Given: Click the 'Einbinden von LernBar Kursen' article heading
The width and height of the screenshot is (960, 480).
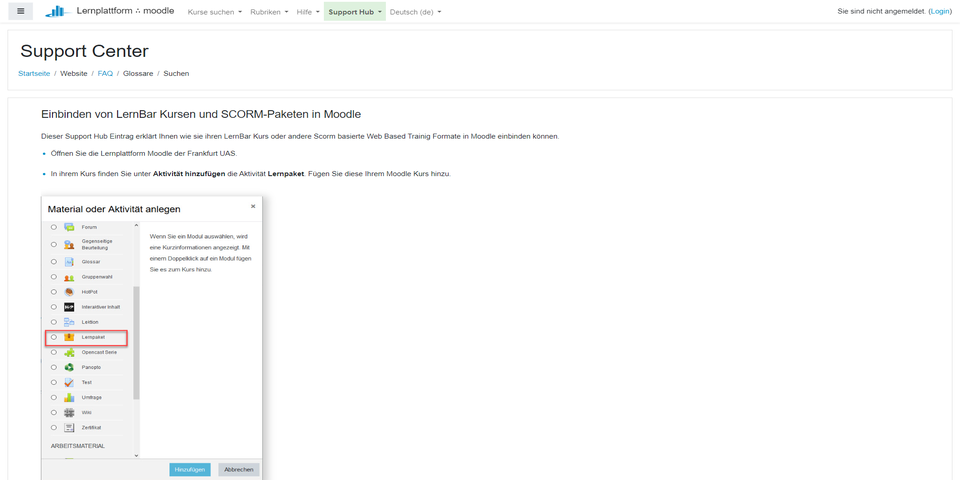Looking at the screenshot, I should coord(201,114).
